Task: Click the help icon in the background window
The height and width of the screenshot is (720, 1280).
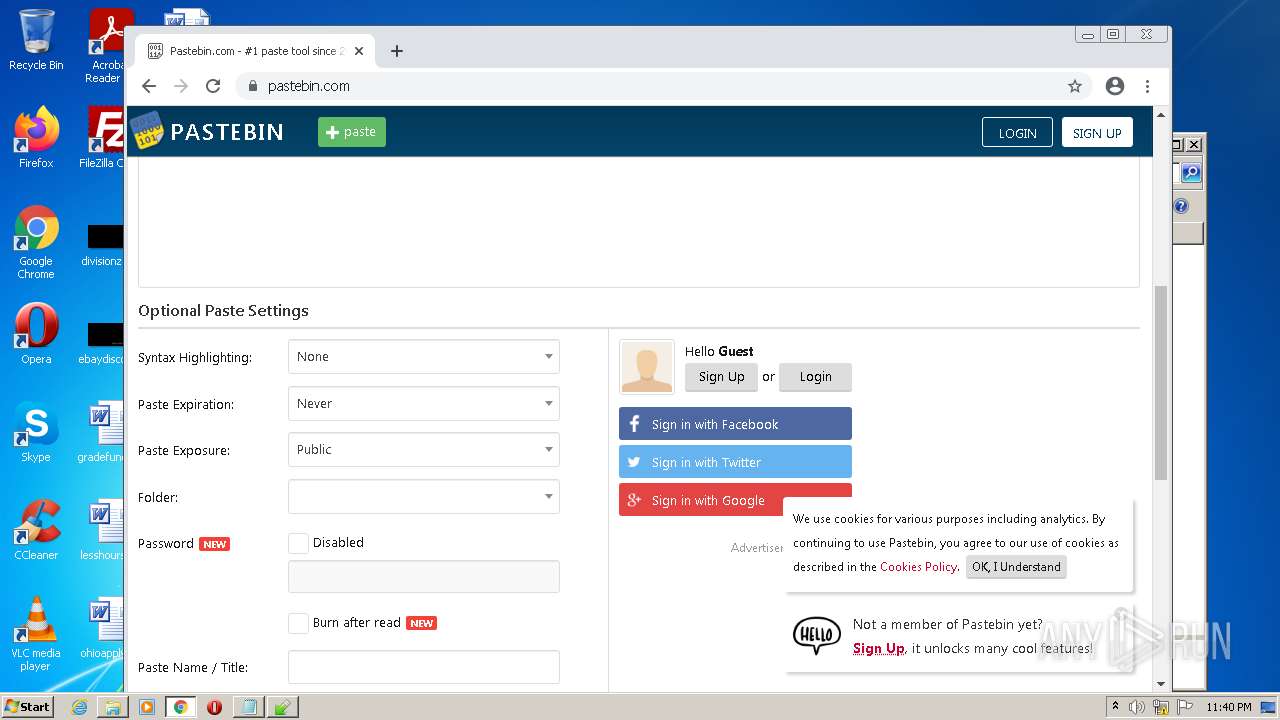Action: point(1181,206)
